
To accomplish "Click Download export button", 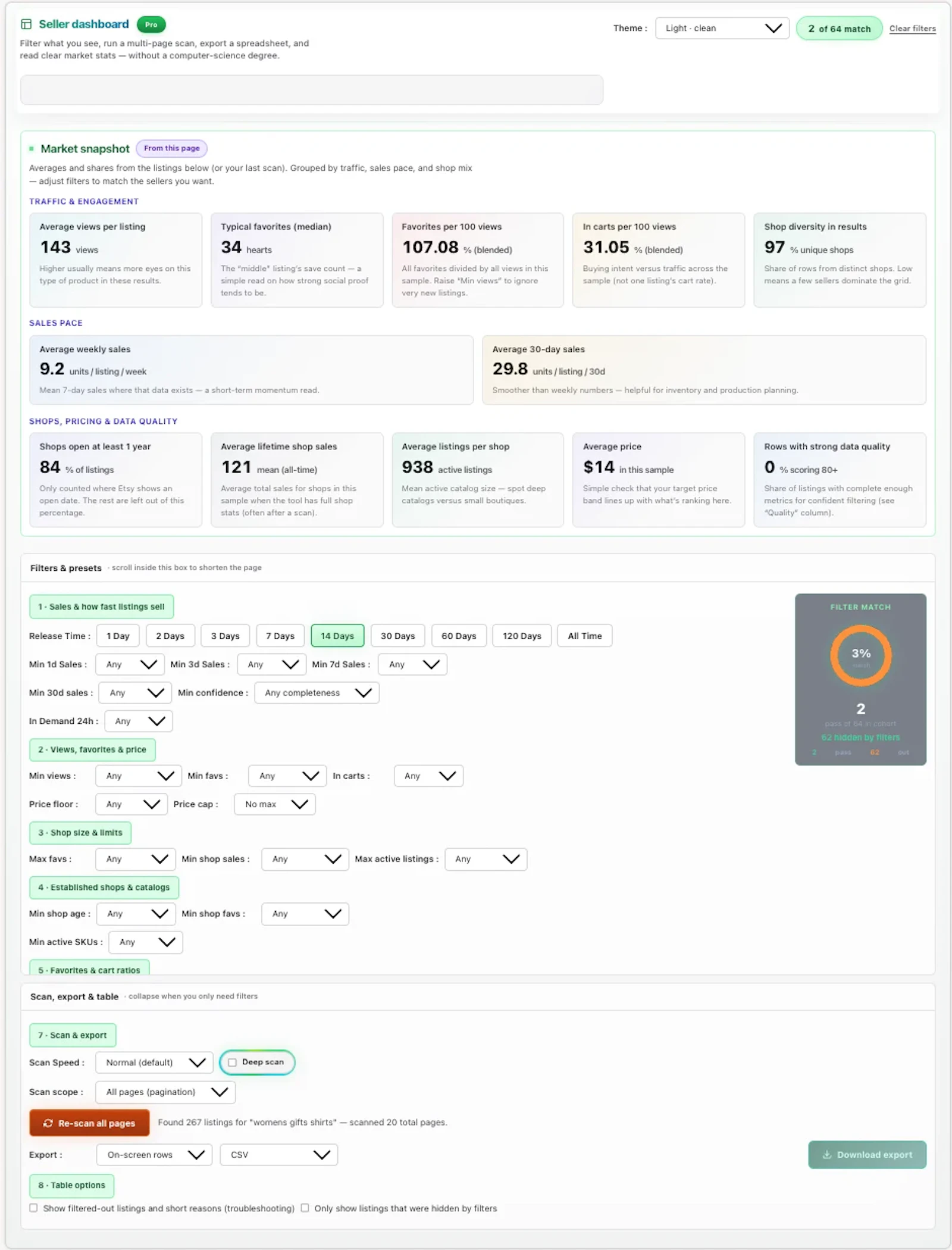I will pyautogui.click(x=867, y=1155).
